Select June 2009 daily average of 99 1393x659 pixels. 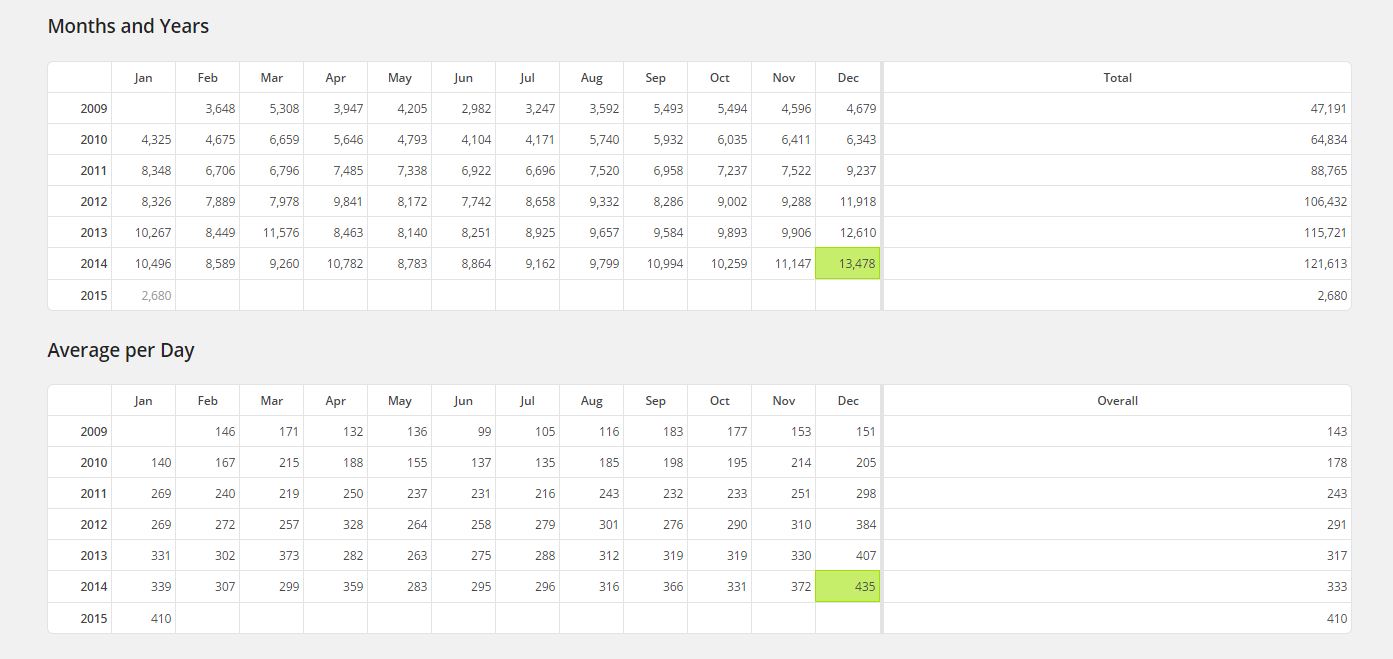pos(482,432)
